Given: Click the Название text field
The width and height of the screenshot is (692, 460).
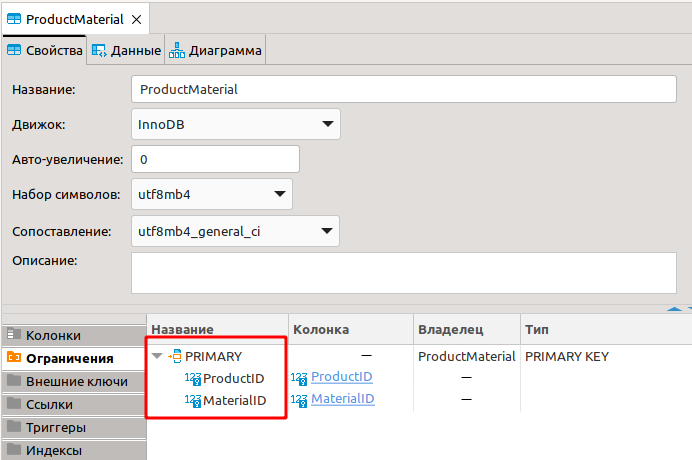Looking at the screenshot, I should [x=404, y=89].
